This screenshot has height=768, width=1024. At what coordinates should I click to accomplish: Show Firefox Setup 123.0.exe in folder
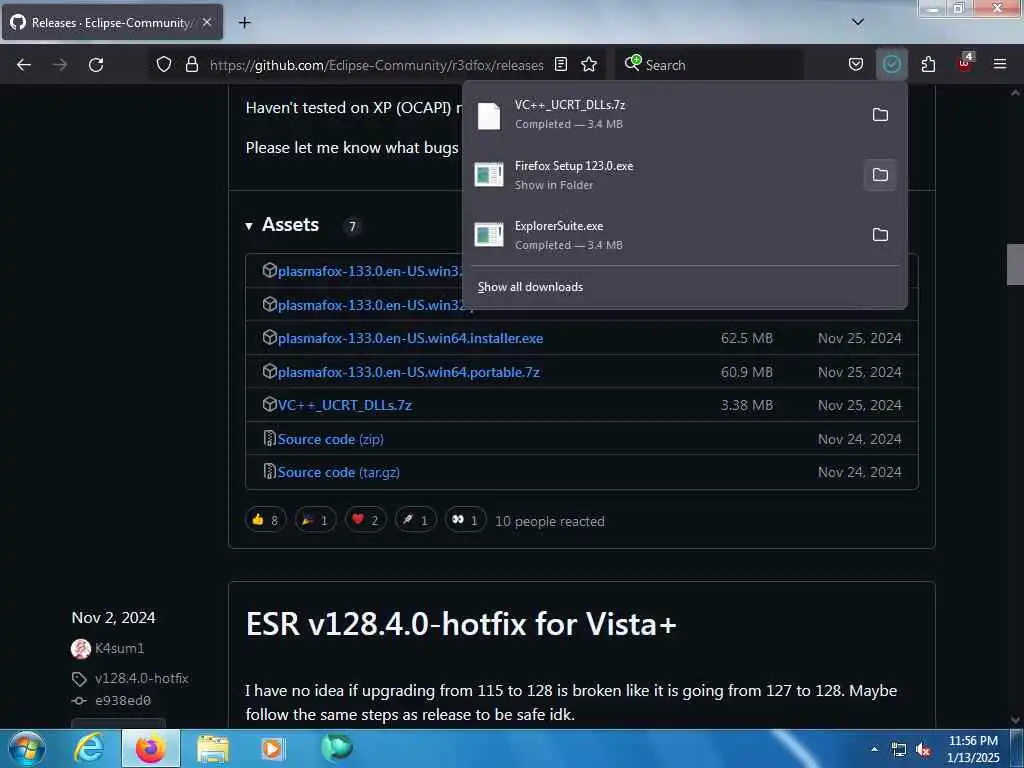pyautogui.click(x=880, y=175)
